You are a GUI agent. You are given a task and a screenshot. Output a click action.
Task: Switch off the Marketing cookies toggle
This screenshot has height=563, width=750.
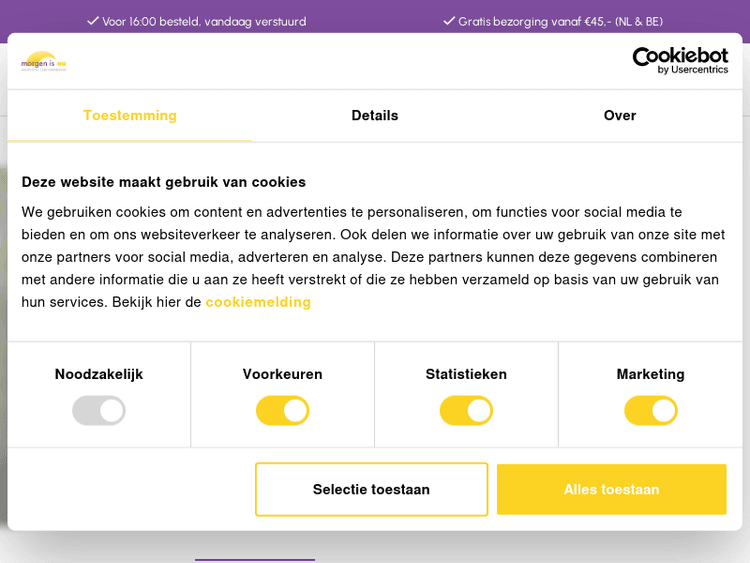click(x=651, y=410)
